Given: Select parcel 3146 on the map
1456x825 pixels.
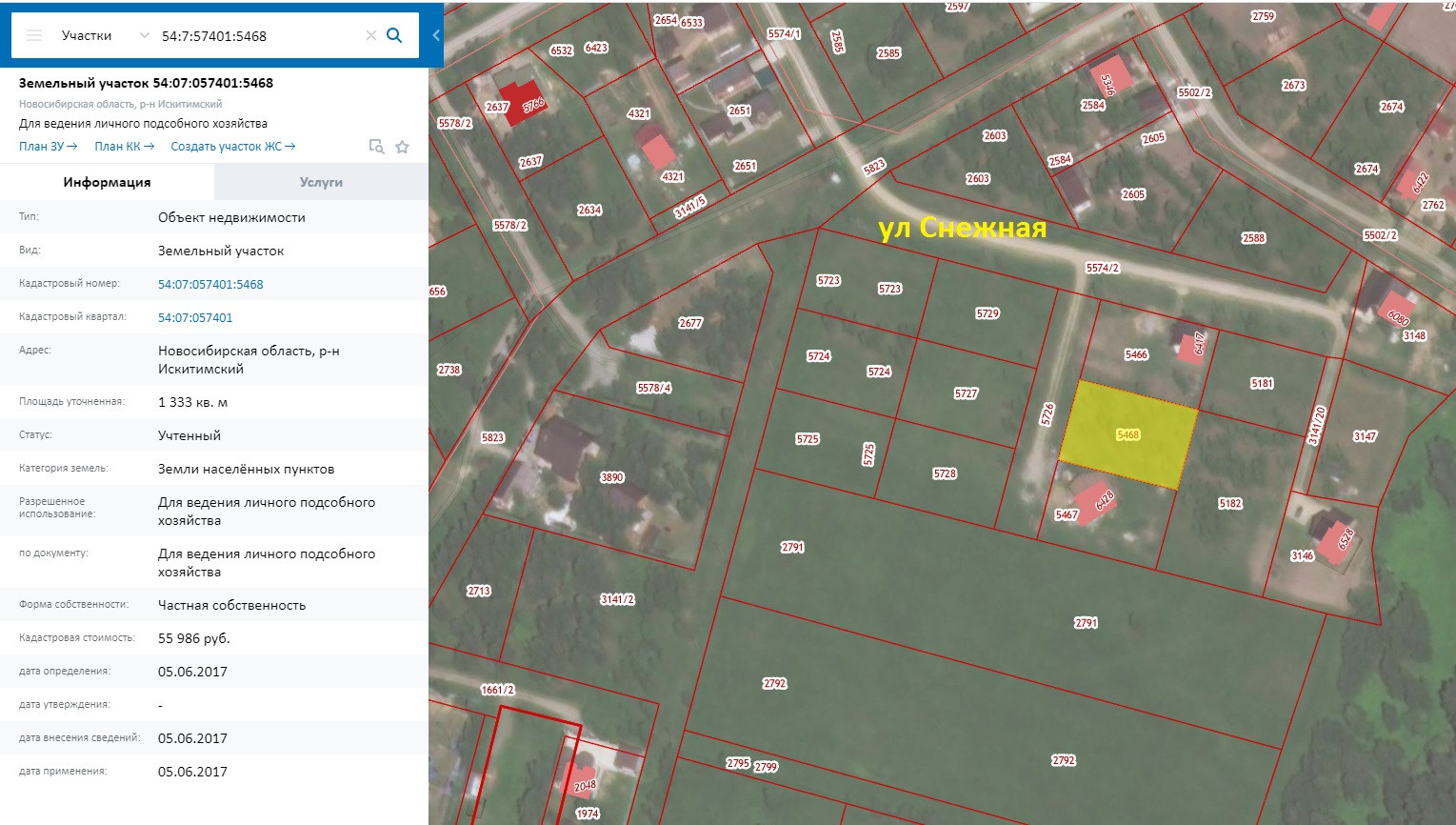Looking at the screenshot, I should 1302,555.
